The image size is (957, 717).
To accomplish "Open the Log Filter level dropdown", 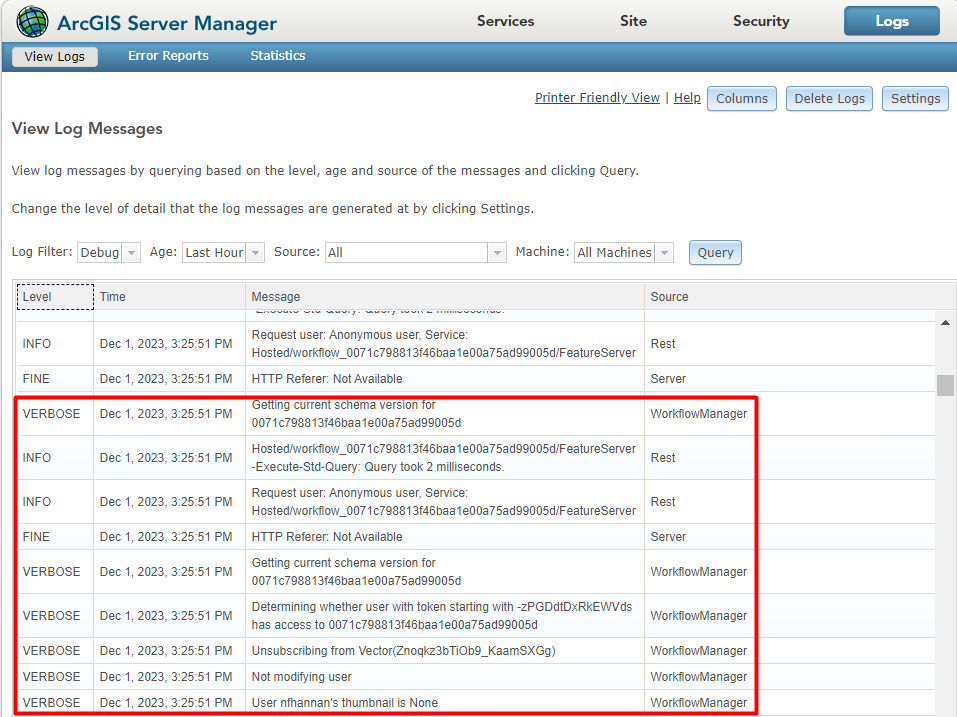I will click(x=107, y=252).
